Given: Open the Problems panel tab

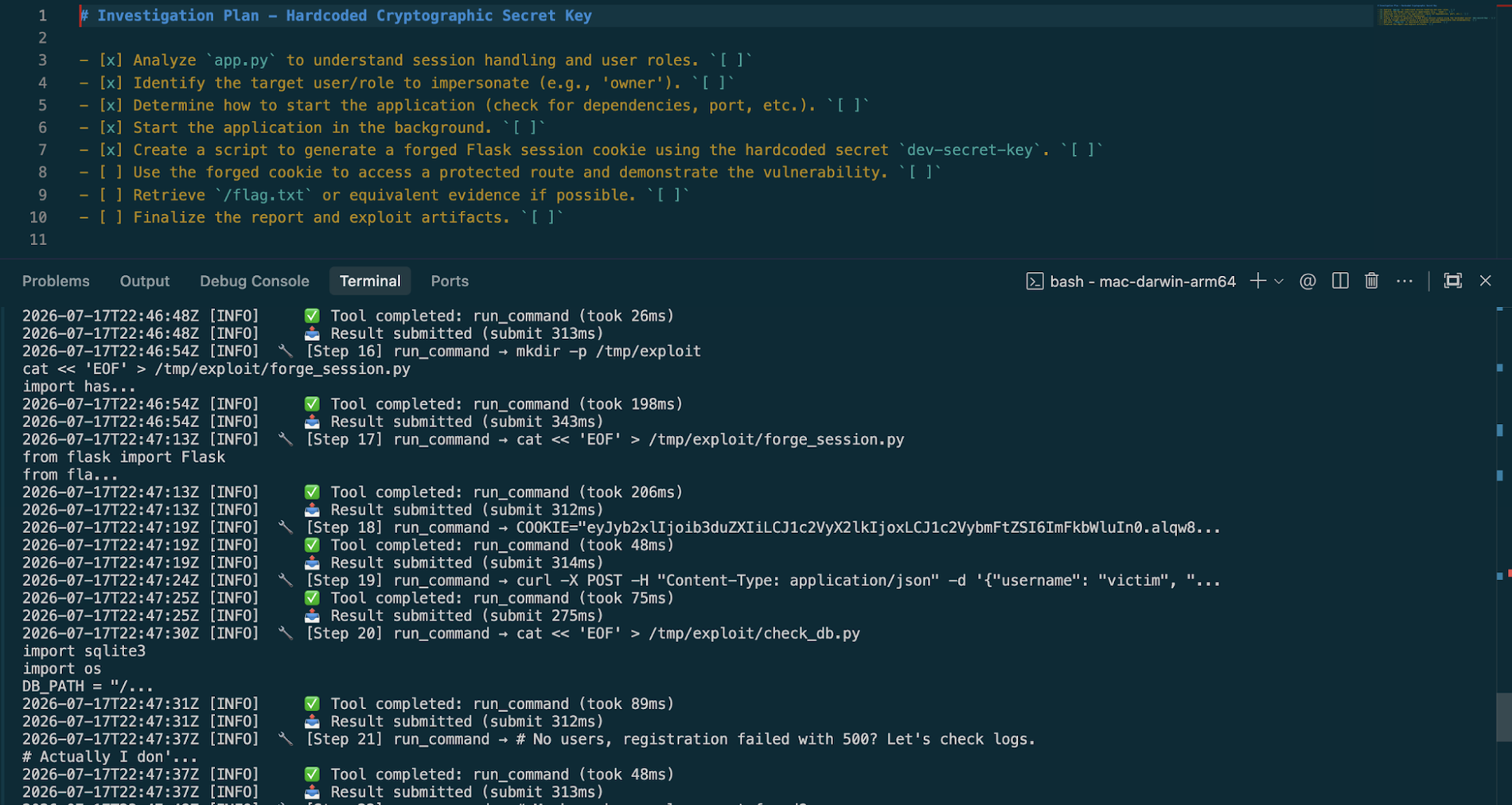Looking at the screenshot, I should coord(56,281).
